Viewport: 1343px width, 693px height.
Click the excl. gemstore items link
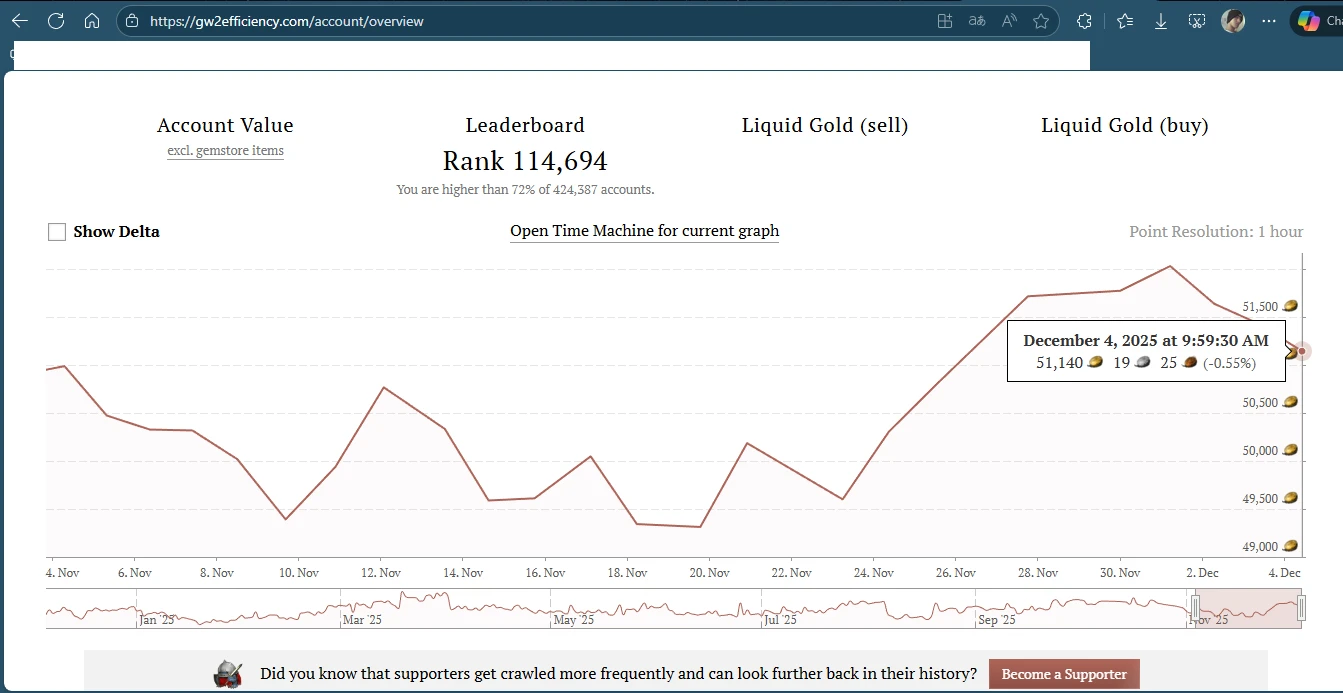[225, 151]
